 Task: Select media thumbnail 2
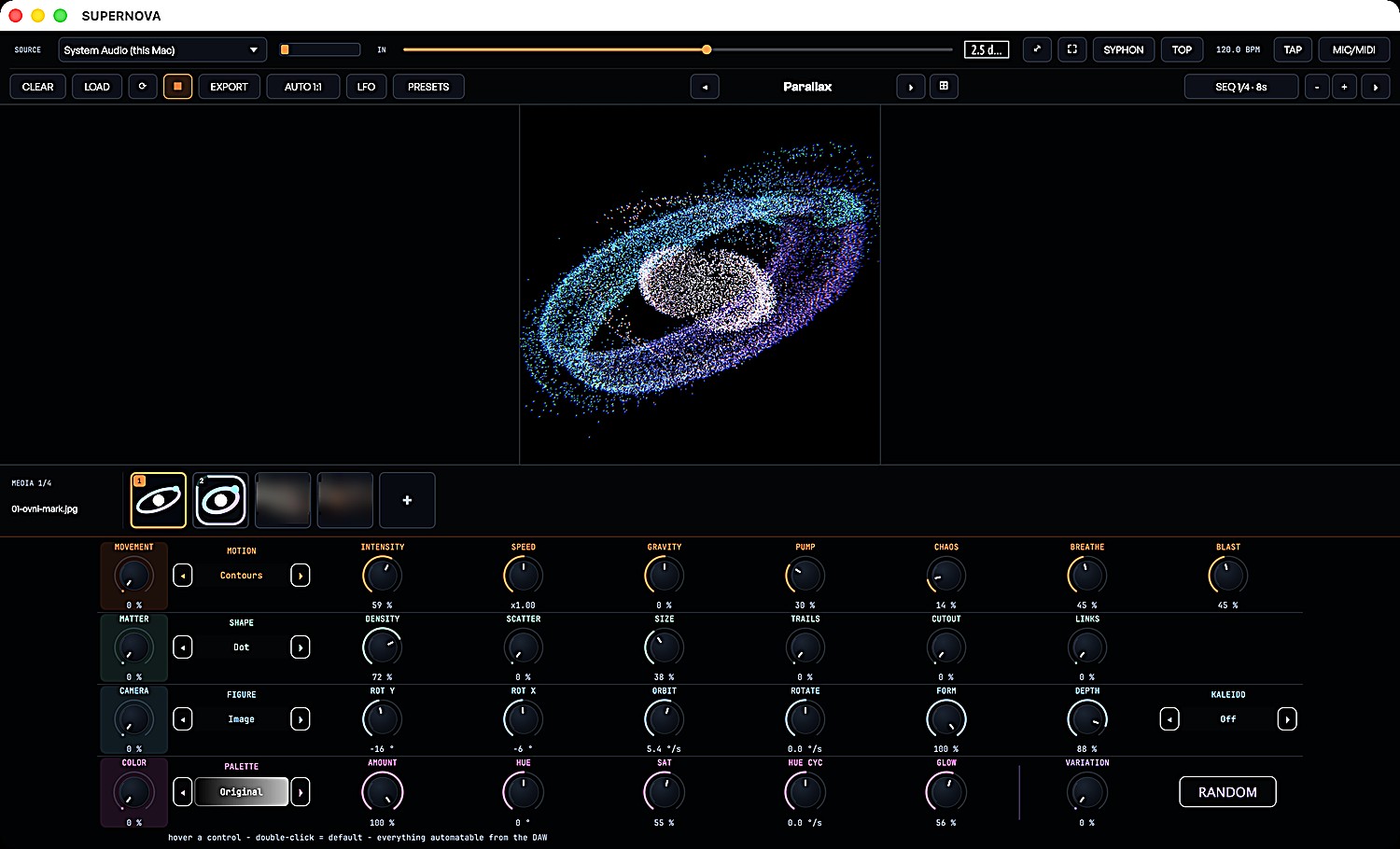[220, 500]
